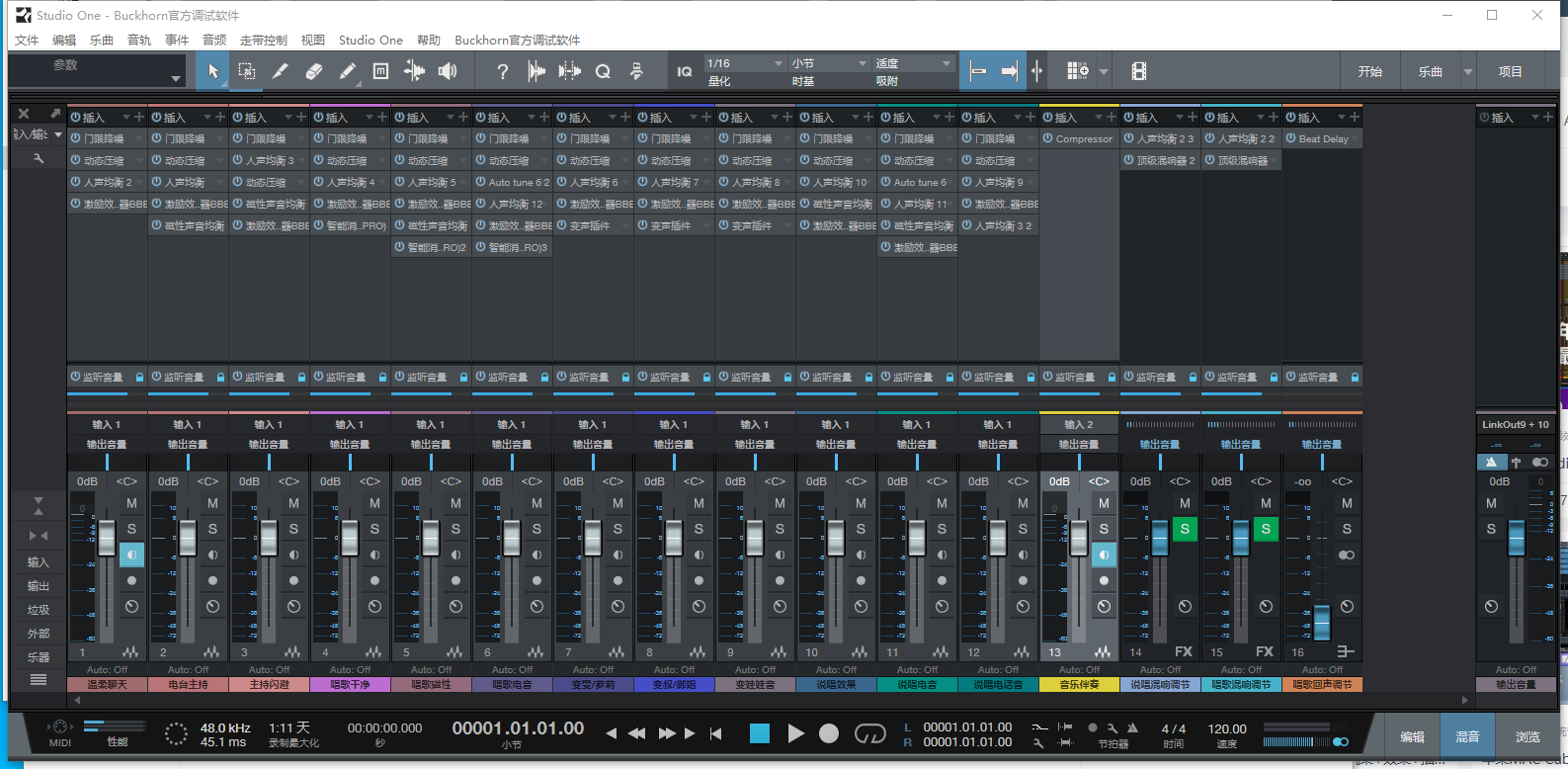Switch to the 混音 mixer view
The width and height of the screenshot is (1568, 769).
(x=1467, y=736)
